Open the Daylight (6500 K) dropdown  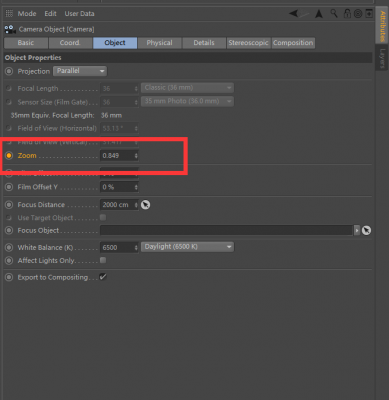(187, 247)
